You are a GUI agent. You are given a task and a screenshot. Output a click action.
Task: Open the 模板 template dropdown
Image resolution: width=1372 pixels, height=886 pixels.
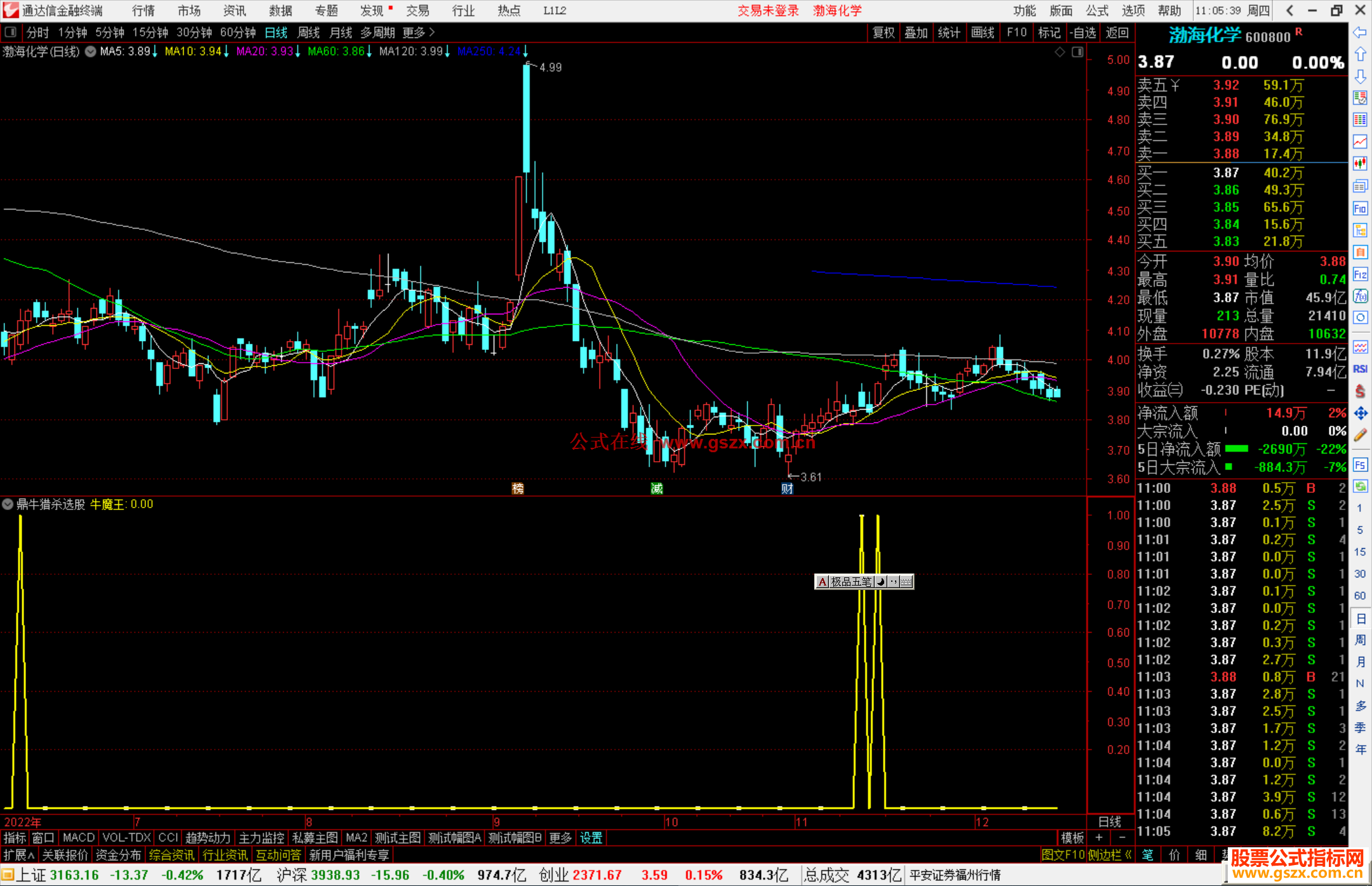[1072, 838]
